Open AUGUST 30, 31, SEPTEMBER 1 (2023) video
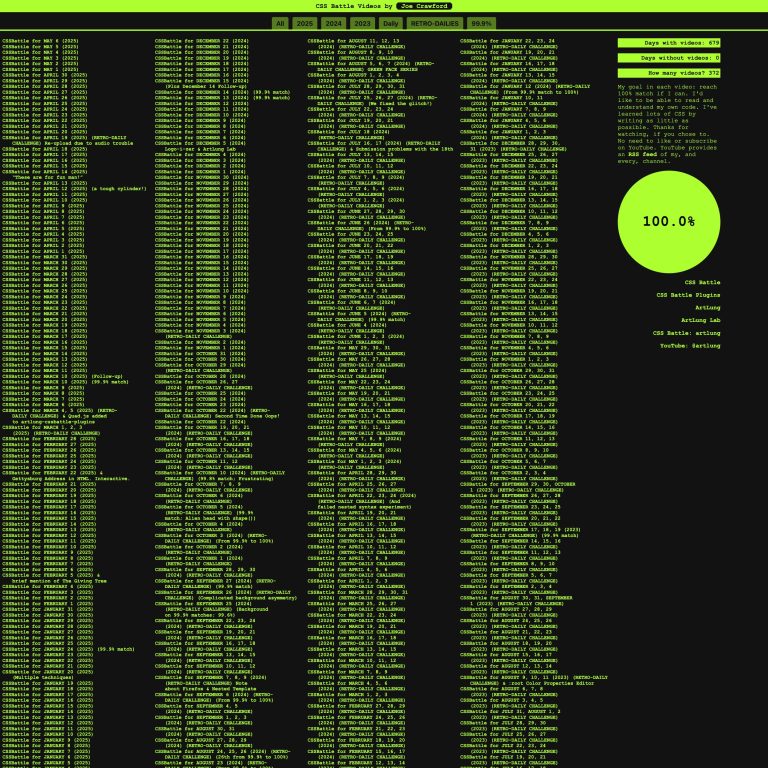Viewport: 768px width, 768px height. 516,600
